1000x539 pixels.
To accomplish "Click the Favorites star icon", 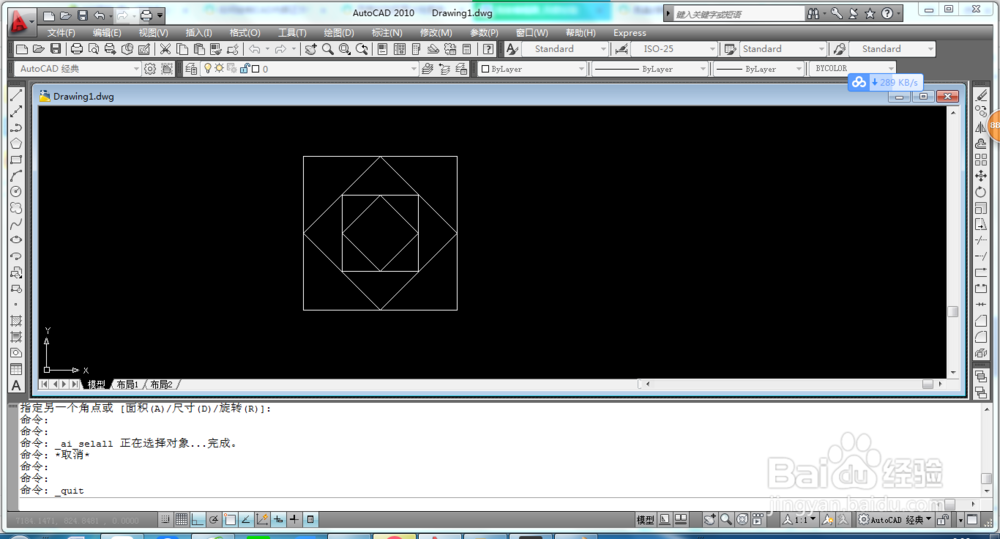I will coord(870,13).
